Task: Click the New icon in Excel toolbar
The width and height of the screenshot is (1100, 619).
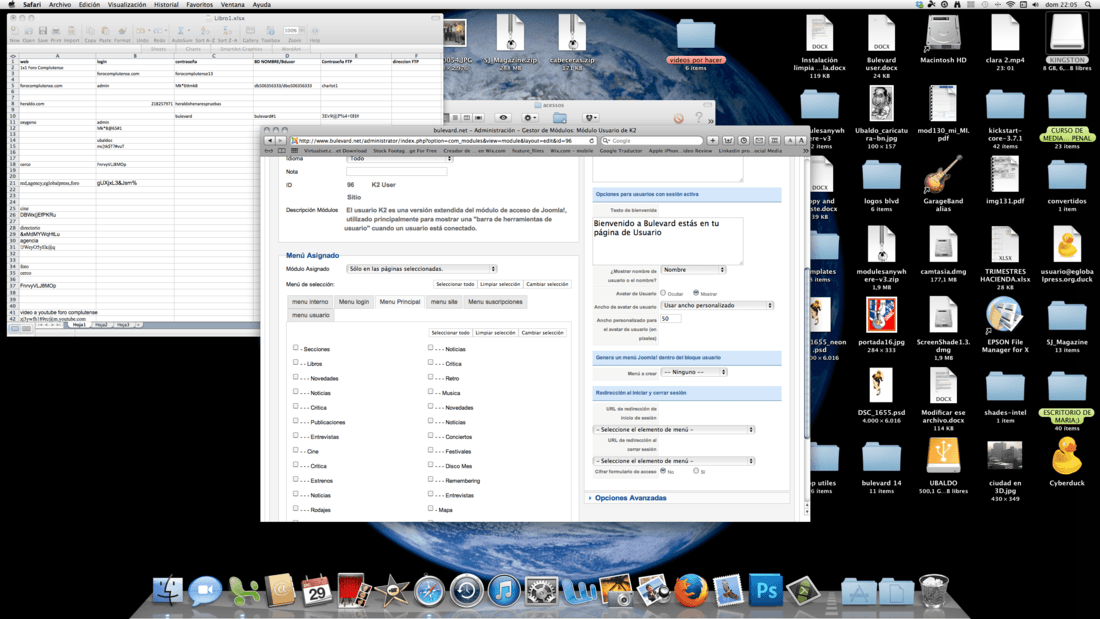Action: pos(14,32)
